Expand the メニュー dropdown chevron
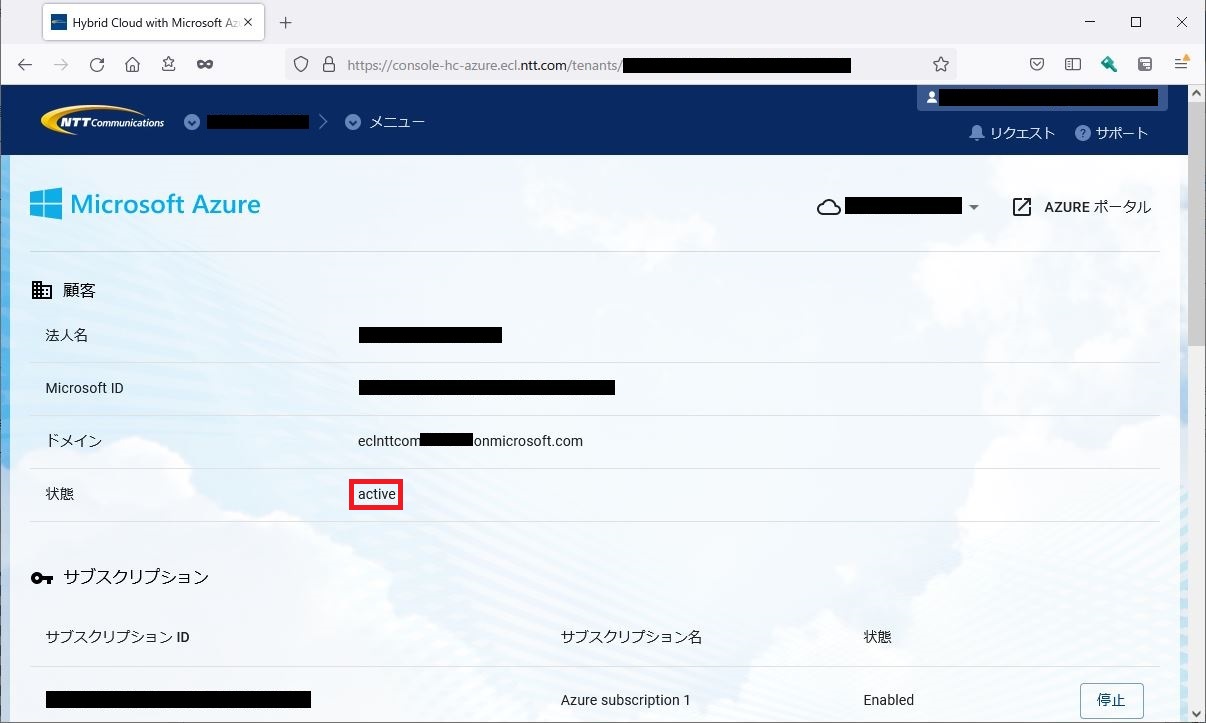1206x723 pixels. (352, 122)
